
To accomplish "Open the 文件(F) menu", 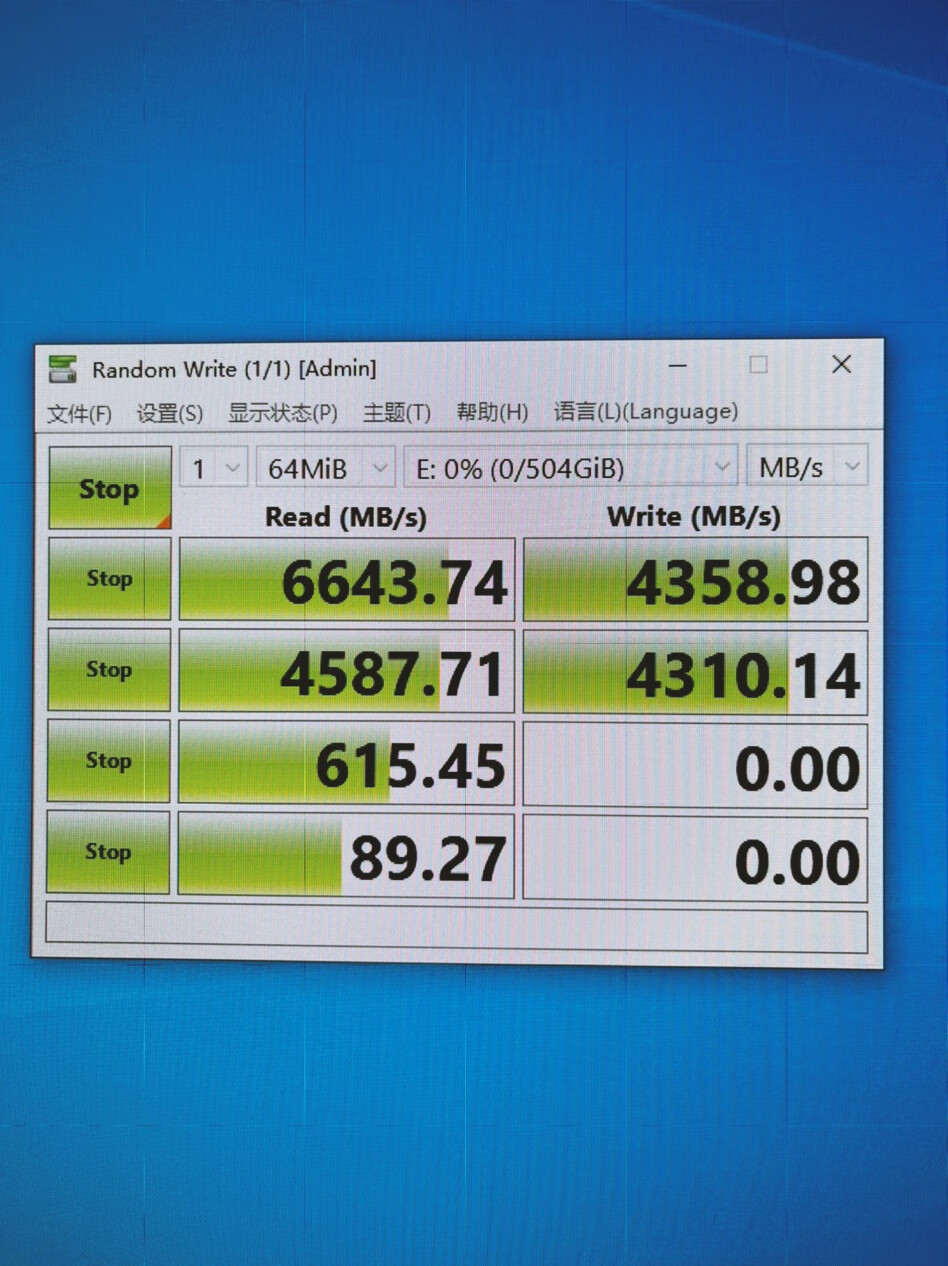I will (x=79, y=413).
